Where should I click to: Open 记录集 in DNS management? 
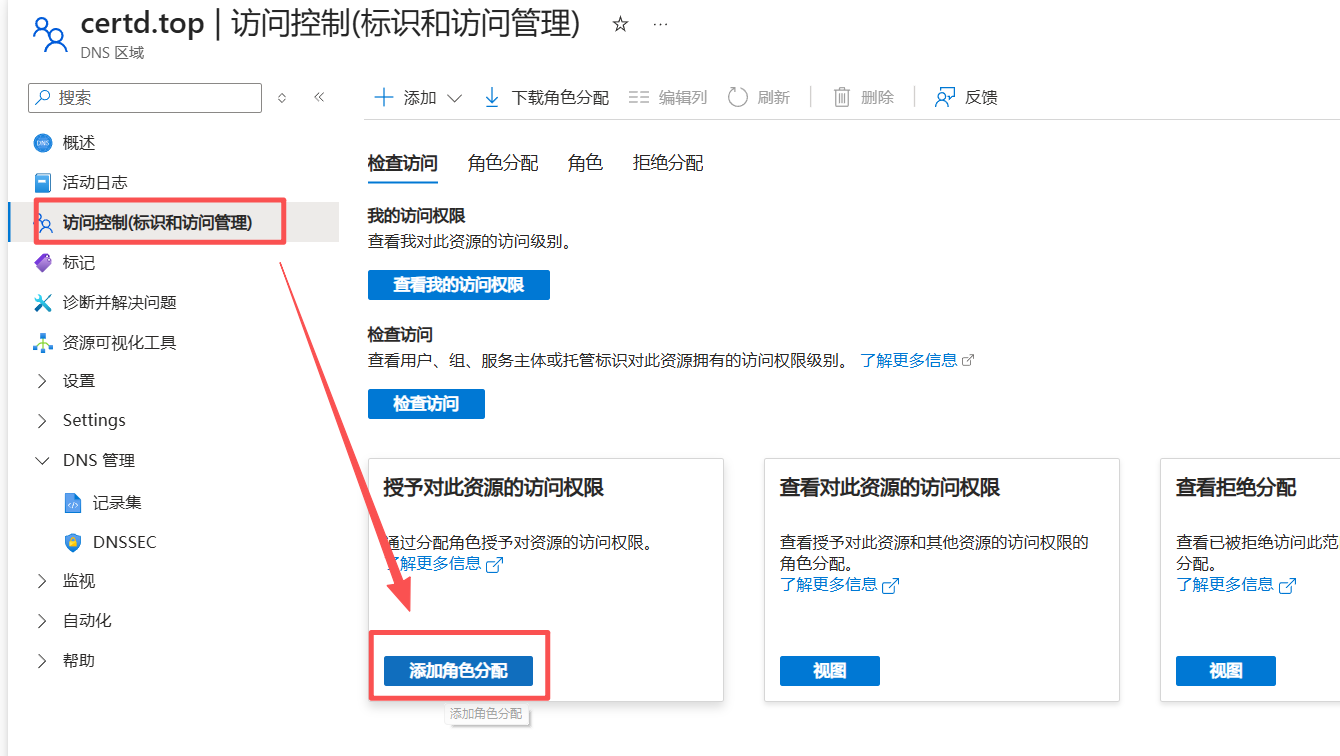click(117, 502)
